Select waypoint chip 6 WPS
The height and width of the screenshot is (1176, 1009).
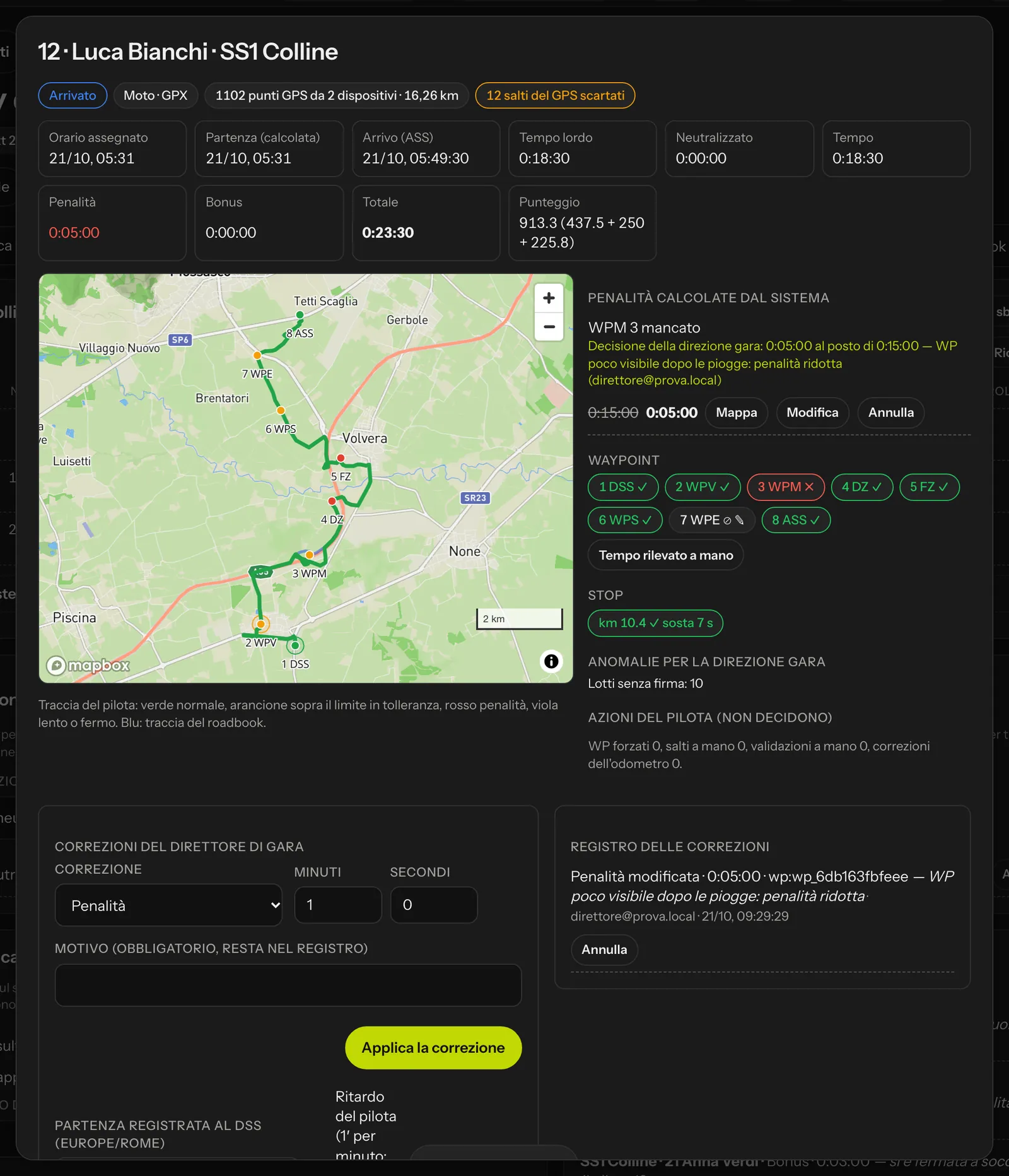pos(625,520)
